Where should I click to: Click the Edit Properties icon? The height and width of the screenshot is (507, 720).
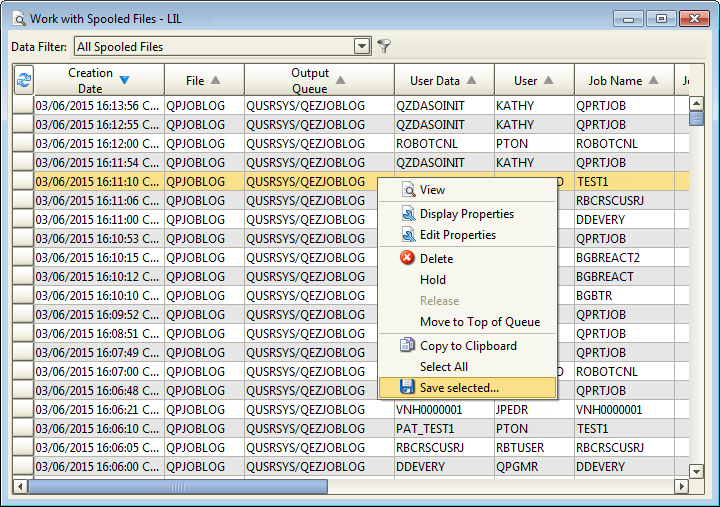[408, 235]
